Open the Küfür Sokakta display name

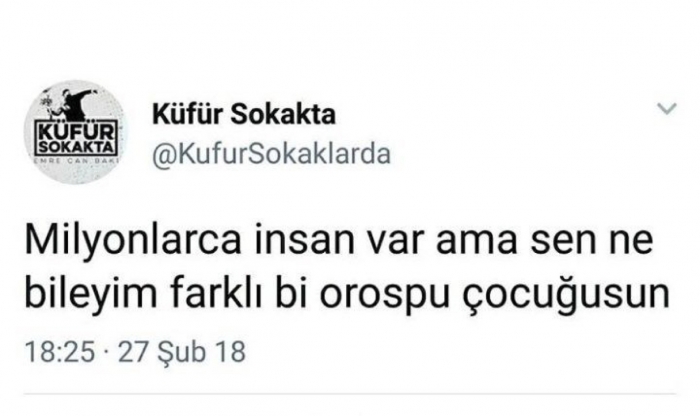[244, 114]
